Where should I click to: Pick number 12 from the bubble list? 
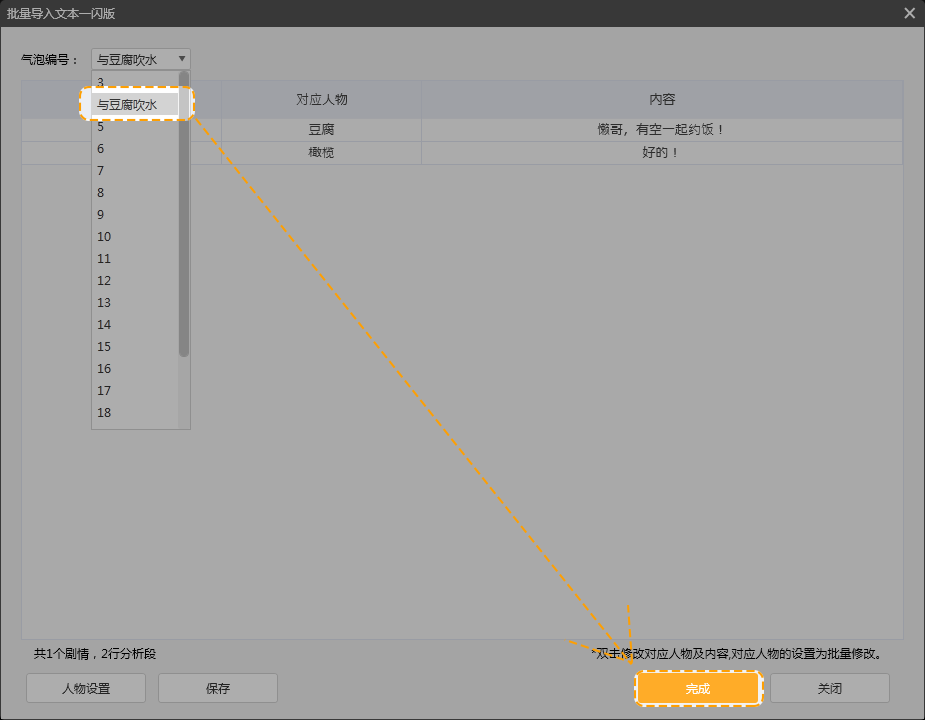pyautogui.click(x=104, y=281)
